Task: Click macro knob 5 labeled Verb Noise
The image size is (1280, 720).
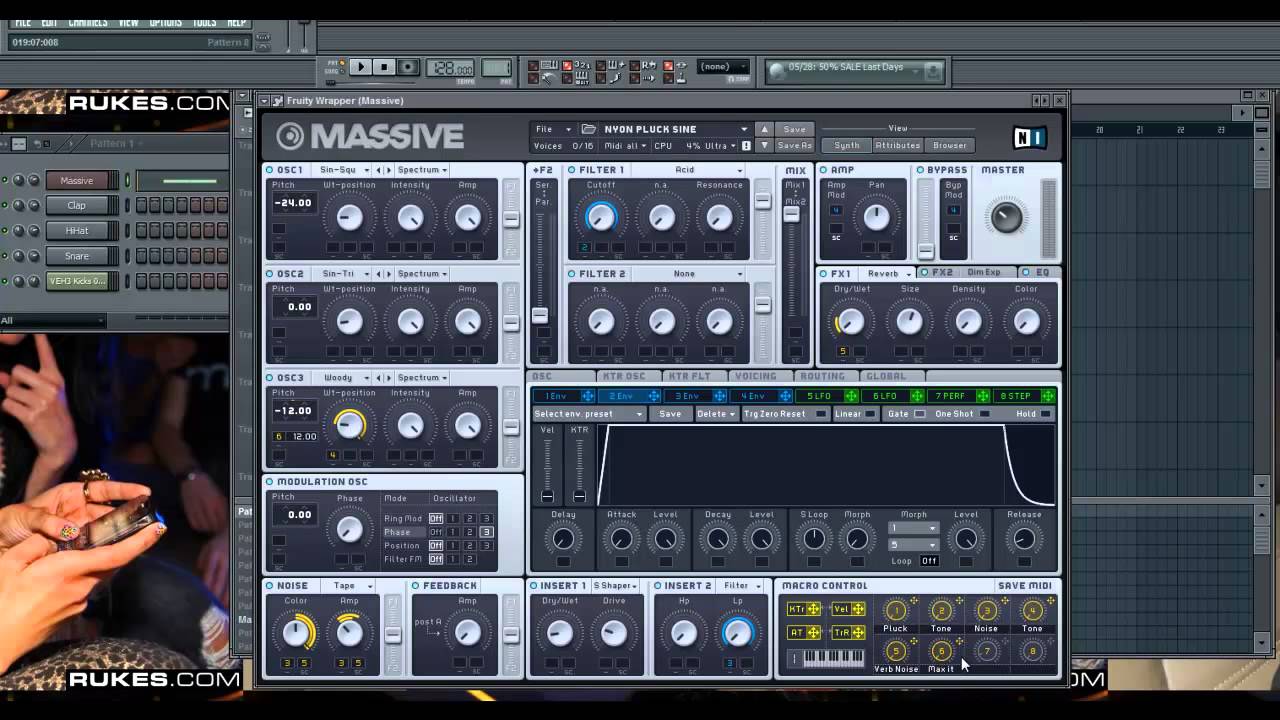Action: 895,651
